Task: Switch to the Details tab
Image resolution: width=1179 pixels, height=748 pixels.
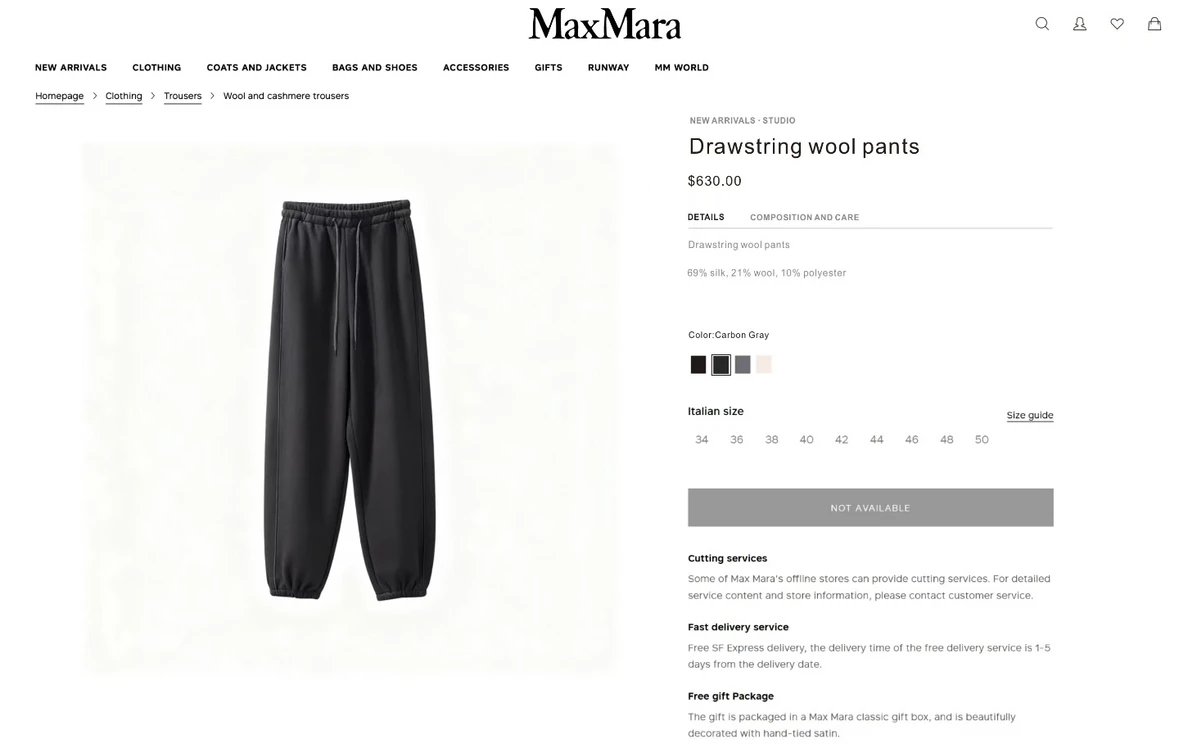Action: point(706,217)
